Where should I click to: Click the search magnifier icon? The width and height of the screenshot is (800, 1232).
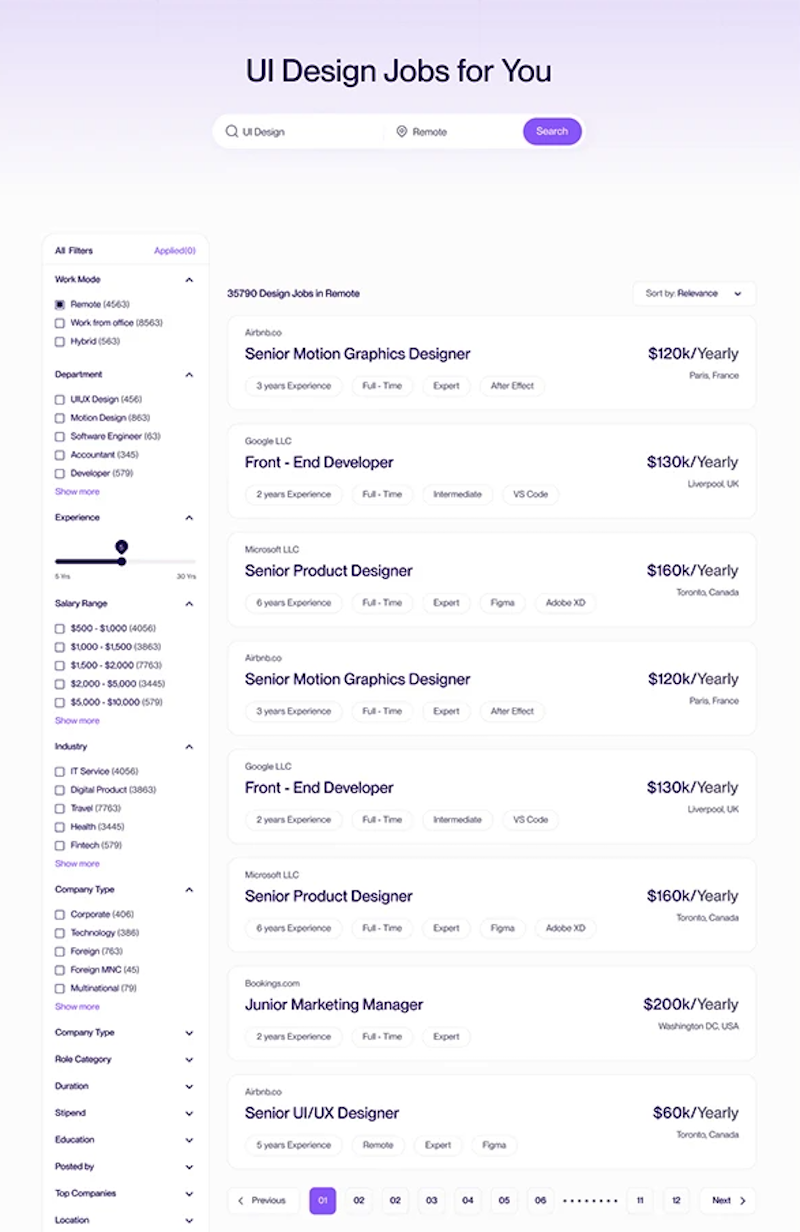pos(232,131)
